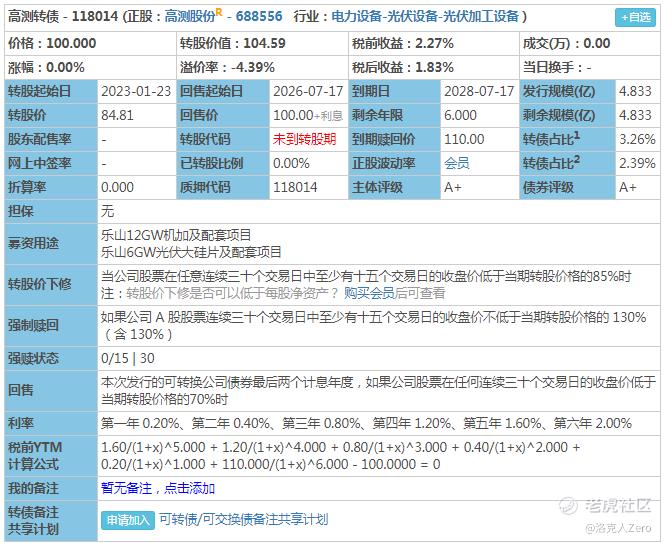Select 债券评级 value A+
664x543 pixels.
[628, 187]
